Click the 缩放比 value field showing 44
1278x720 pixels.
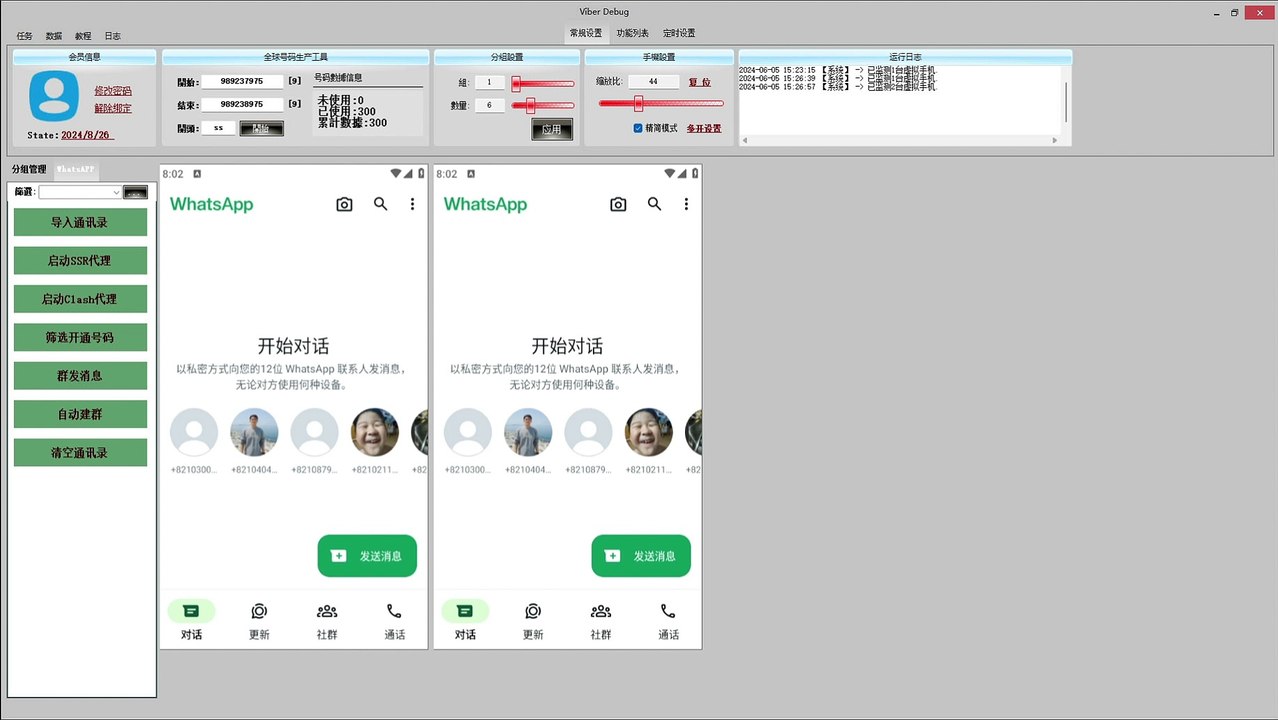click(x=654, y=82)
